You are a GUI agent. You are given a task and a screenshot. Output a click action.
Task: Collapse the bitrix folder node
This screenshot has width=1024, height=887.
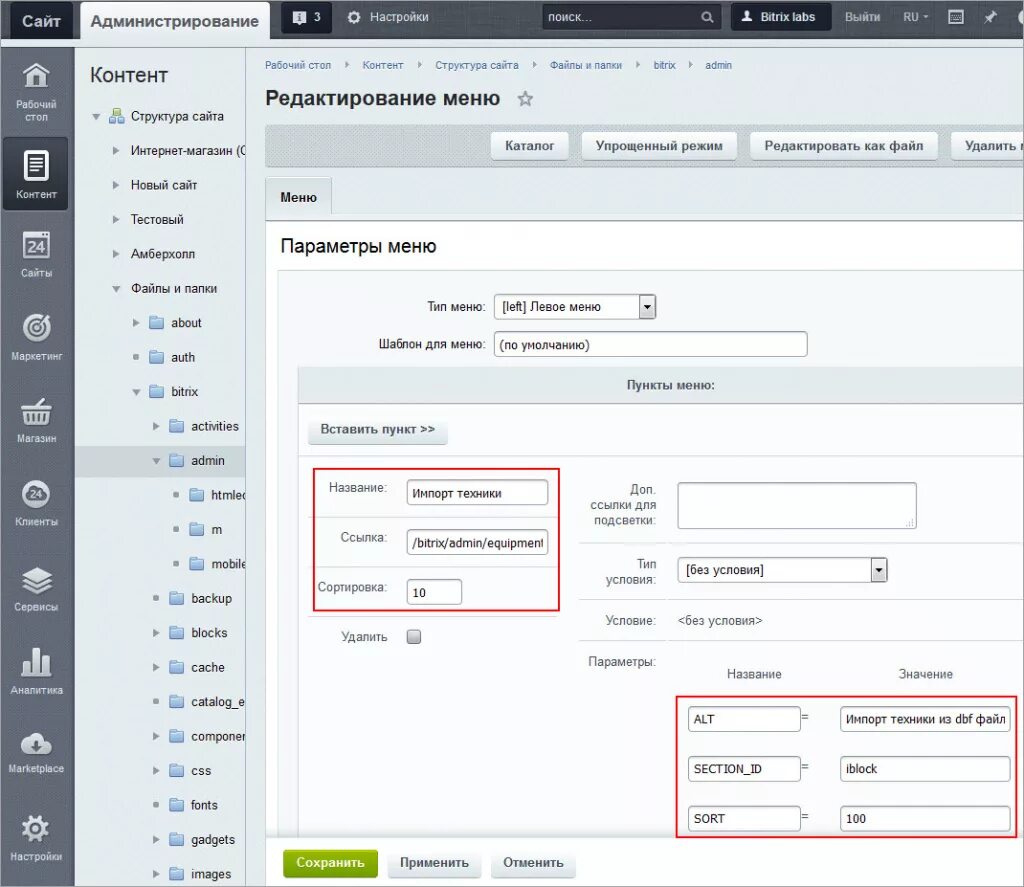(x=136, y=392)
